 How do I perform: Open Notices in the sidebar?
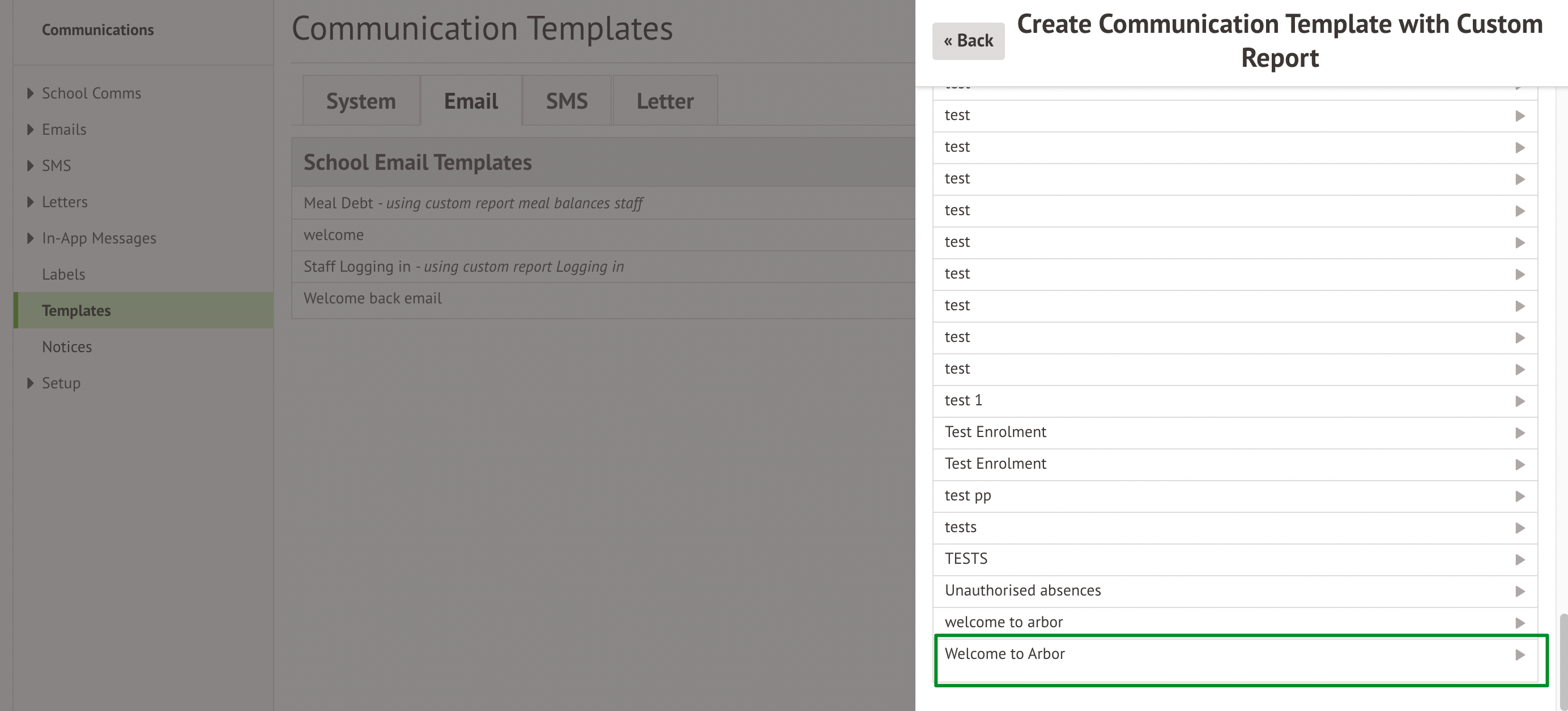pos(67,346)
